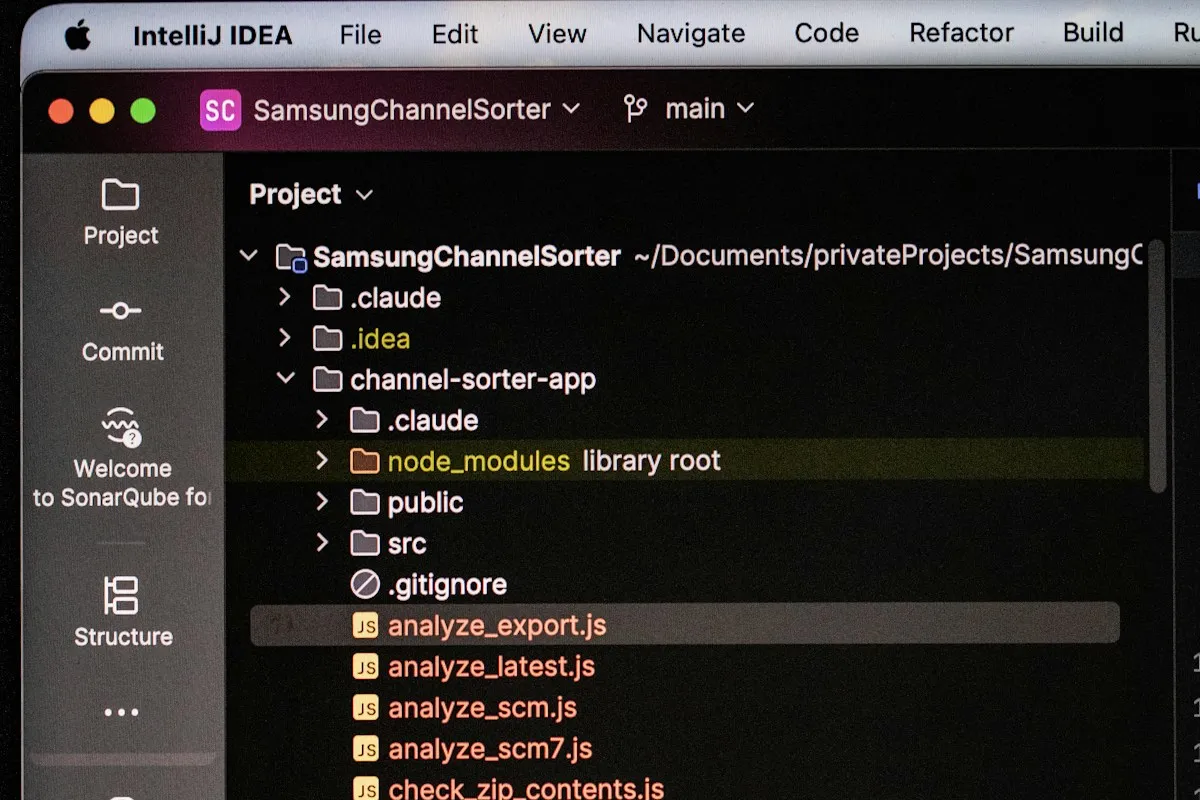
Task: Open the Commit tool window
Action: tap(122, 330)
